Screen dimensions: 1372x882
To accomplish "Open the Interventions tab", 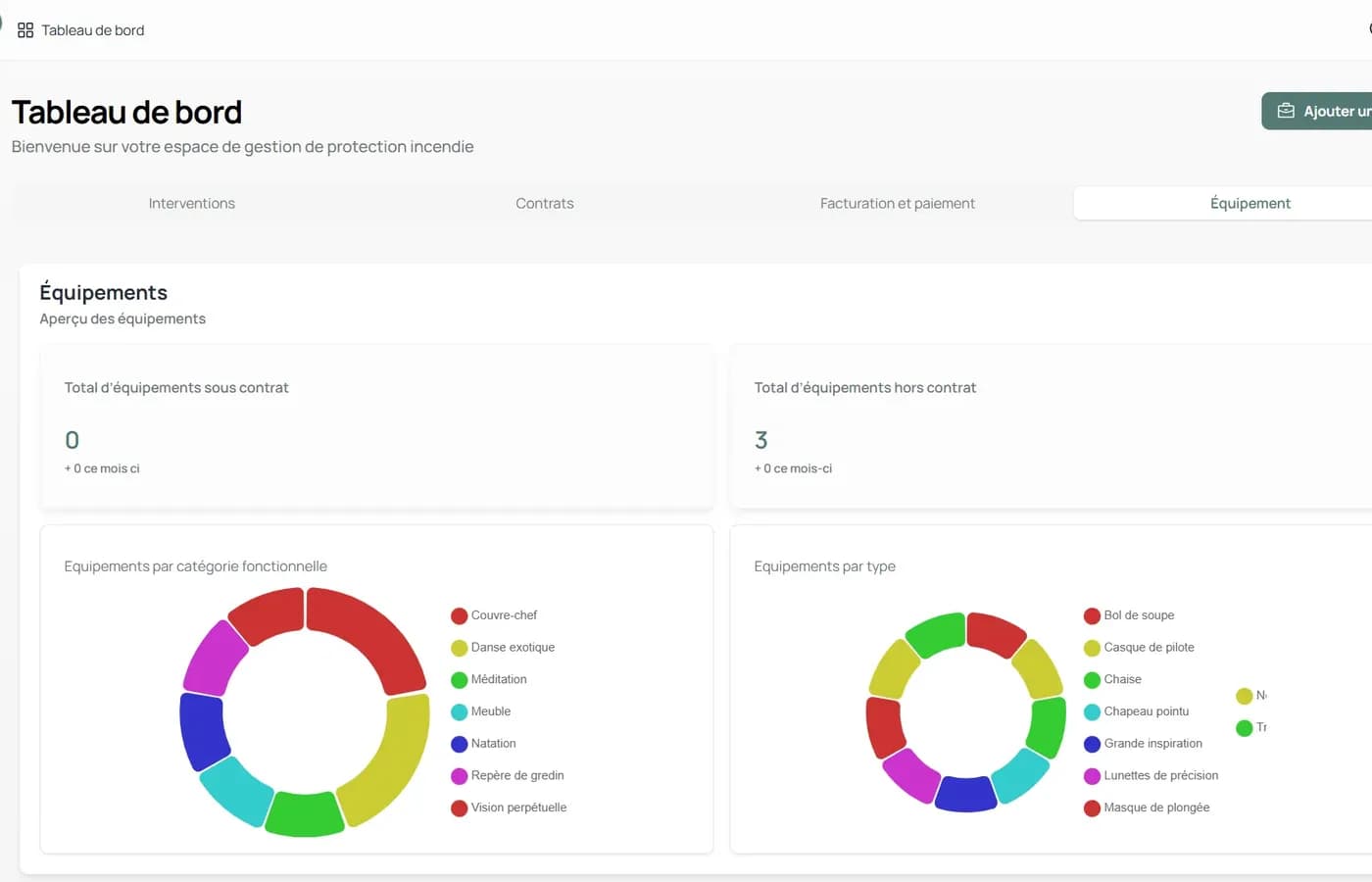I will pyautogui.click(x=192, y=204).
